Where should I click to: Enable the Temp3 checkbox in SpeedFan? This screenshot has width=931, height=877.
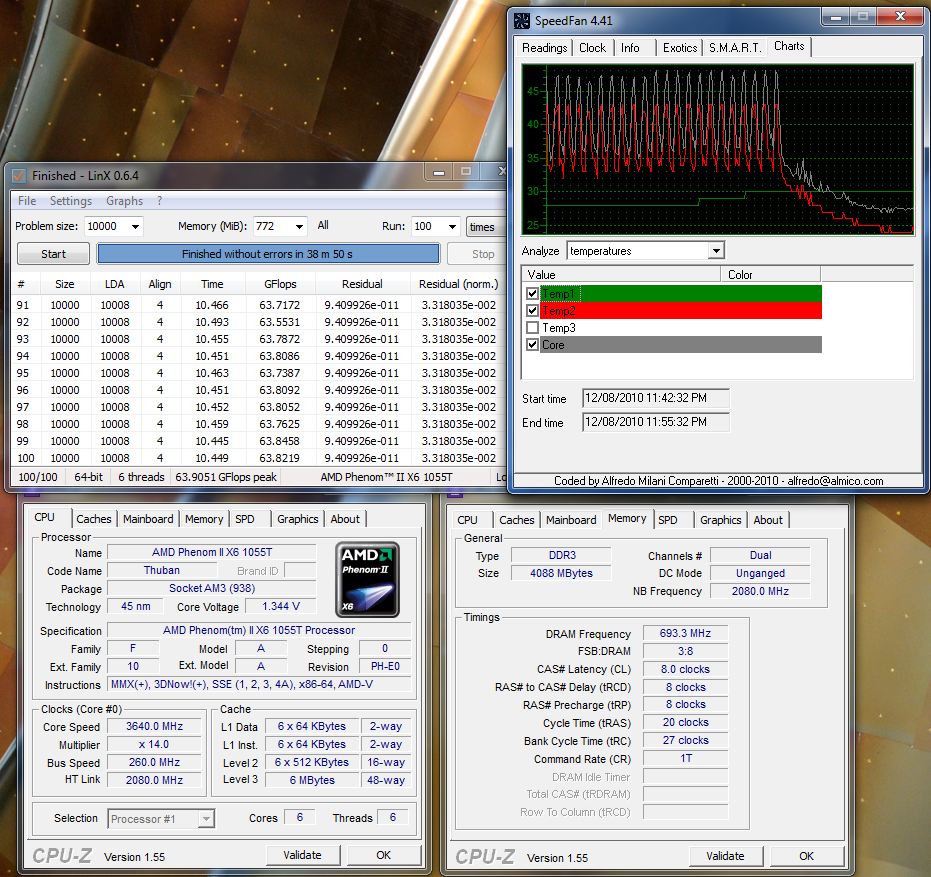[533, 328]
